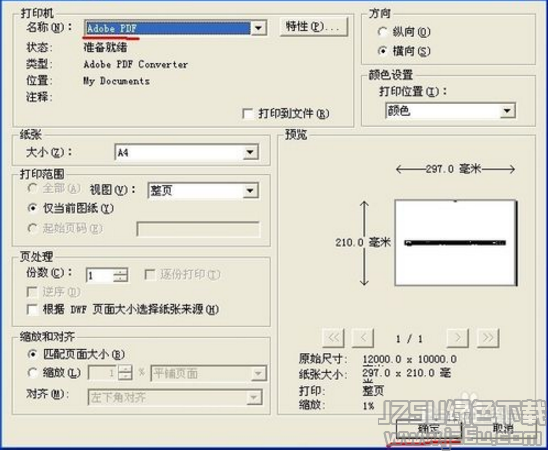Click the 起始页码 page range field
Viewport: 548px width, 451px height.
pos(198,229)
